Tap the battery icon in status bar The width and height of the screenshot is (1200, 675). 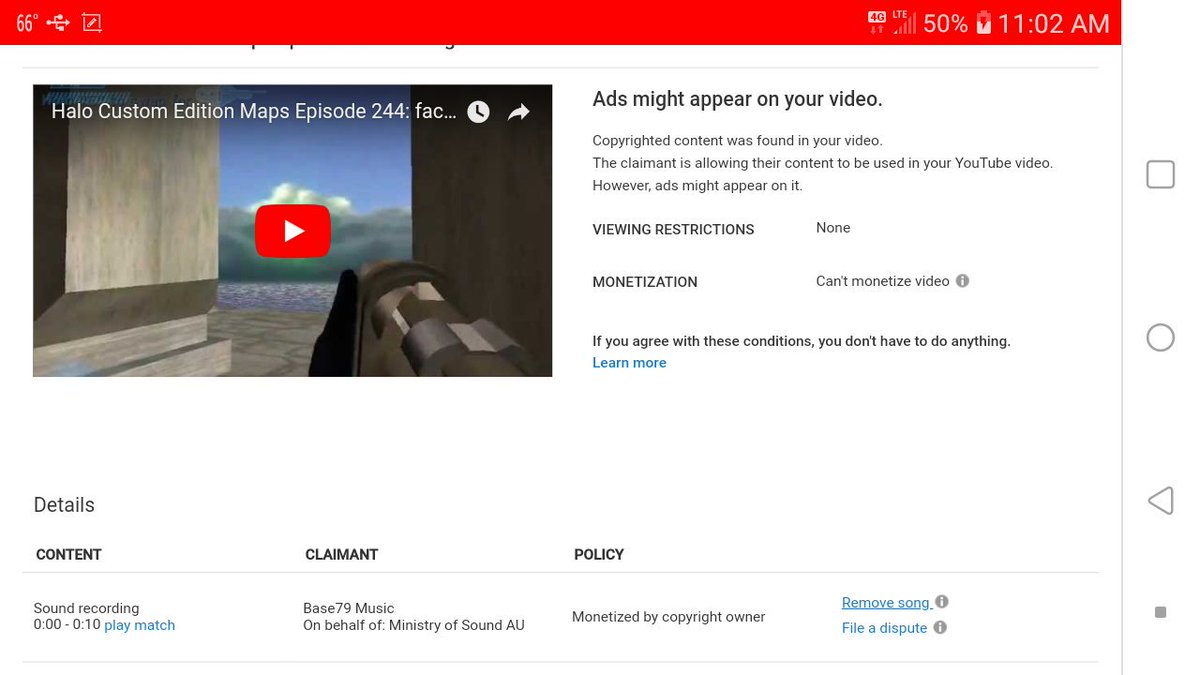click(983, 22)
